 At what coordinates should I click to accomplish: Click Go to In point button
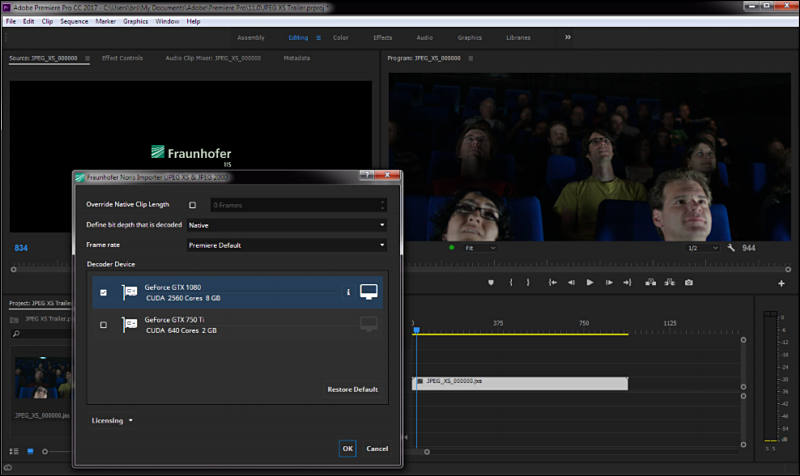(x=553, y=282)
